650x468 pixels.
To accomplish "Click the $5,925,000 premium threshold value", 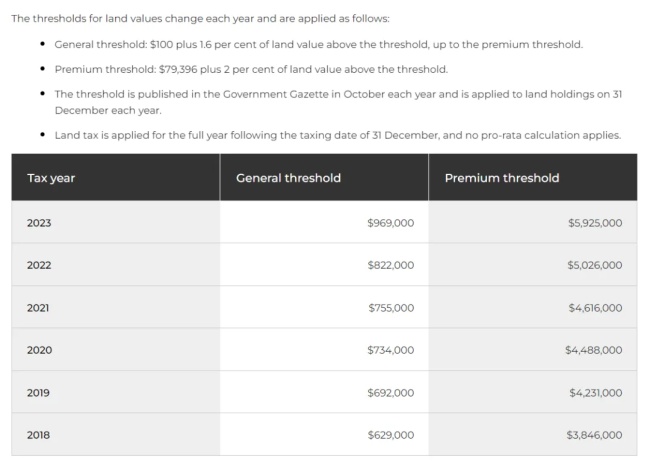I will tap(595, 223).
